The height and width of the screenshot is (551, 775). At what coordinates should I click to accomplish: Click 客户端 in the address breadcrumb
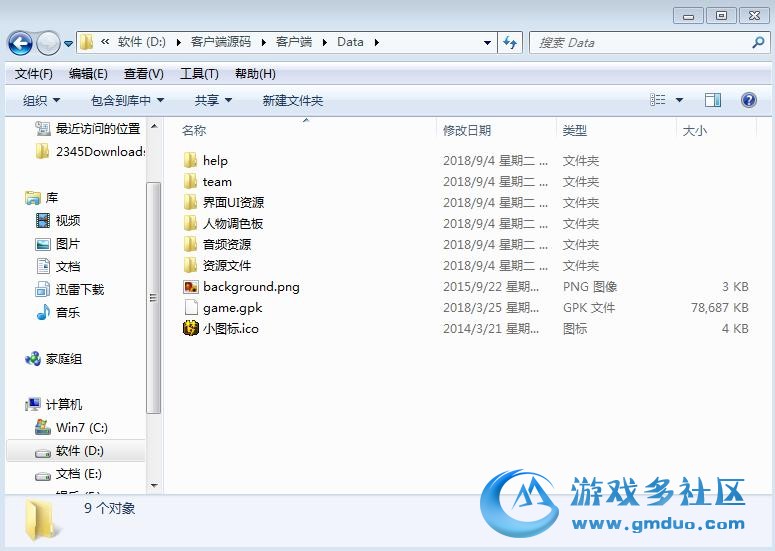[x=294, y=42]
